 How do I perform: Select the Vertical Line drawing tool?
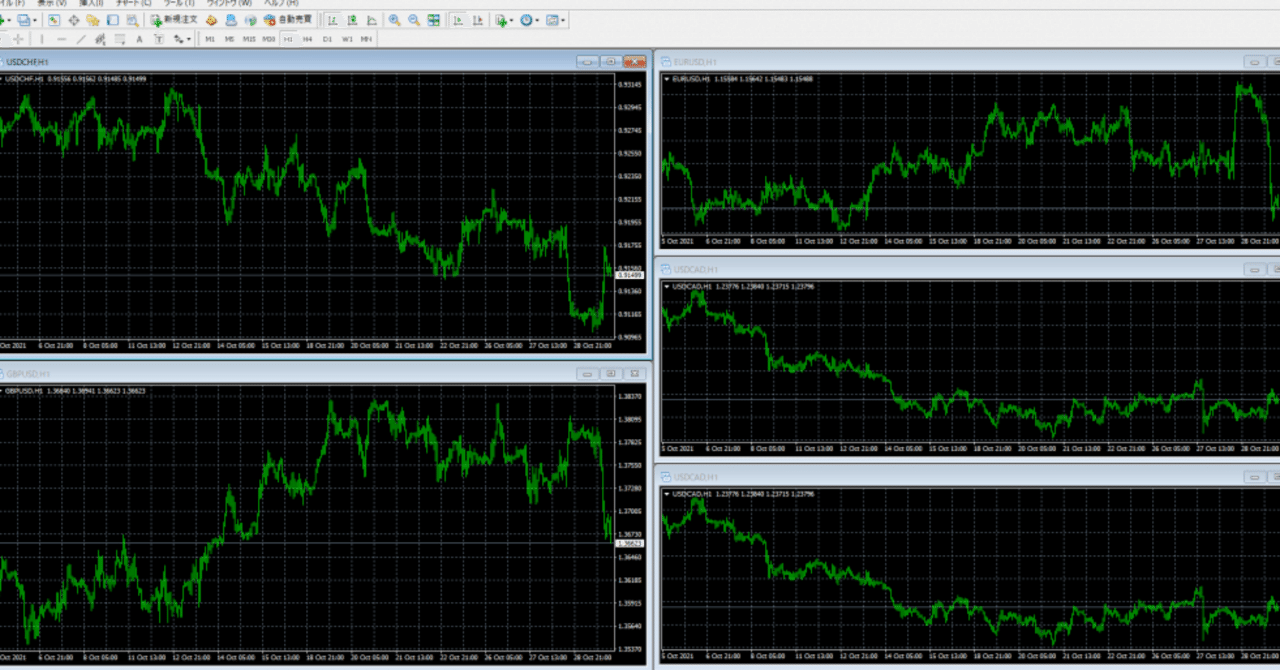pyautogui.click(x=42, y=39)
